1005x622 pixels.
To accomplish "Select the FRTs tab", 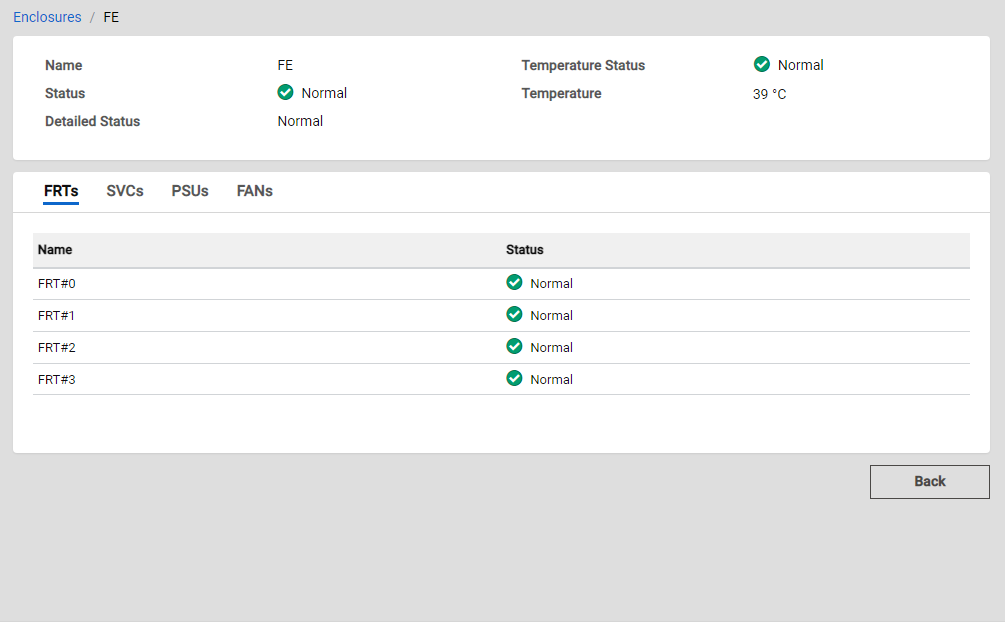I will coord(61,191).
